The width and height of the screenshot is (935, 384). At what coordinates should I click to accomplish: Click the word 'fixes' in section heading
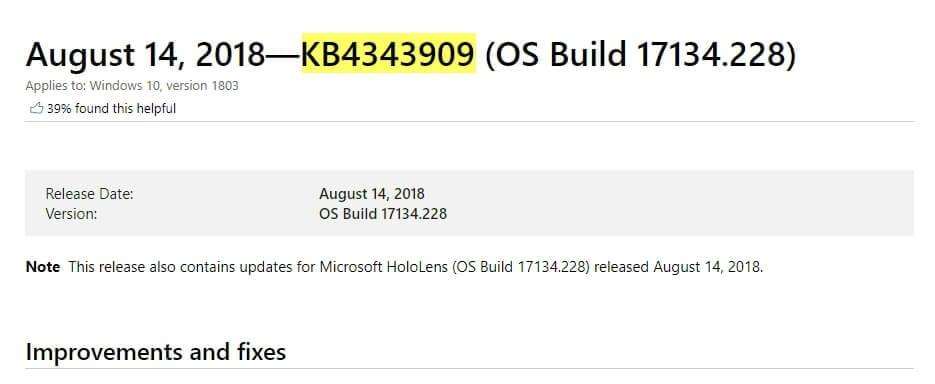(258, 352)
